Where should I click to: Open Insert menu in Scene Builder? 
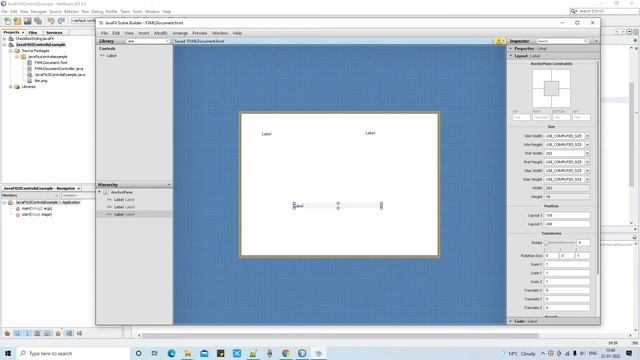(144, 33)
